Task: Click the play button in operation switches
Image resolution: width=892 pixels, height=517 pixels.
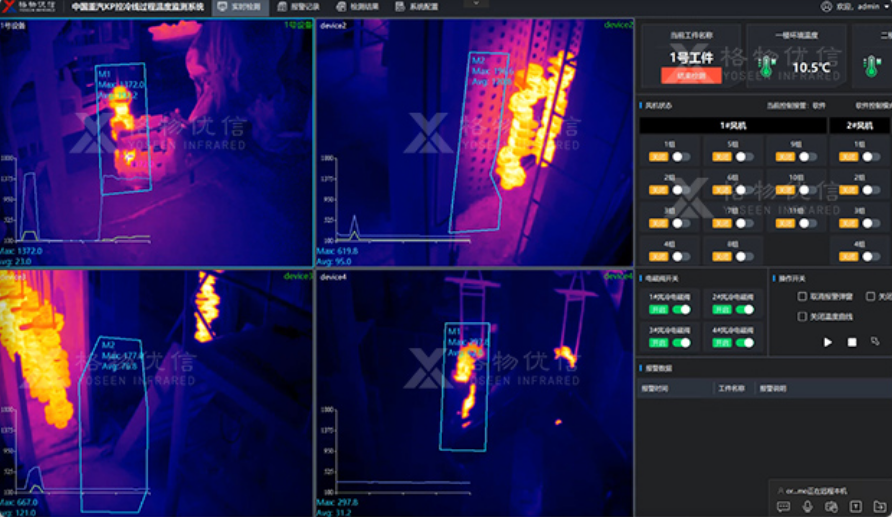Action: point(828,342)
